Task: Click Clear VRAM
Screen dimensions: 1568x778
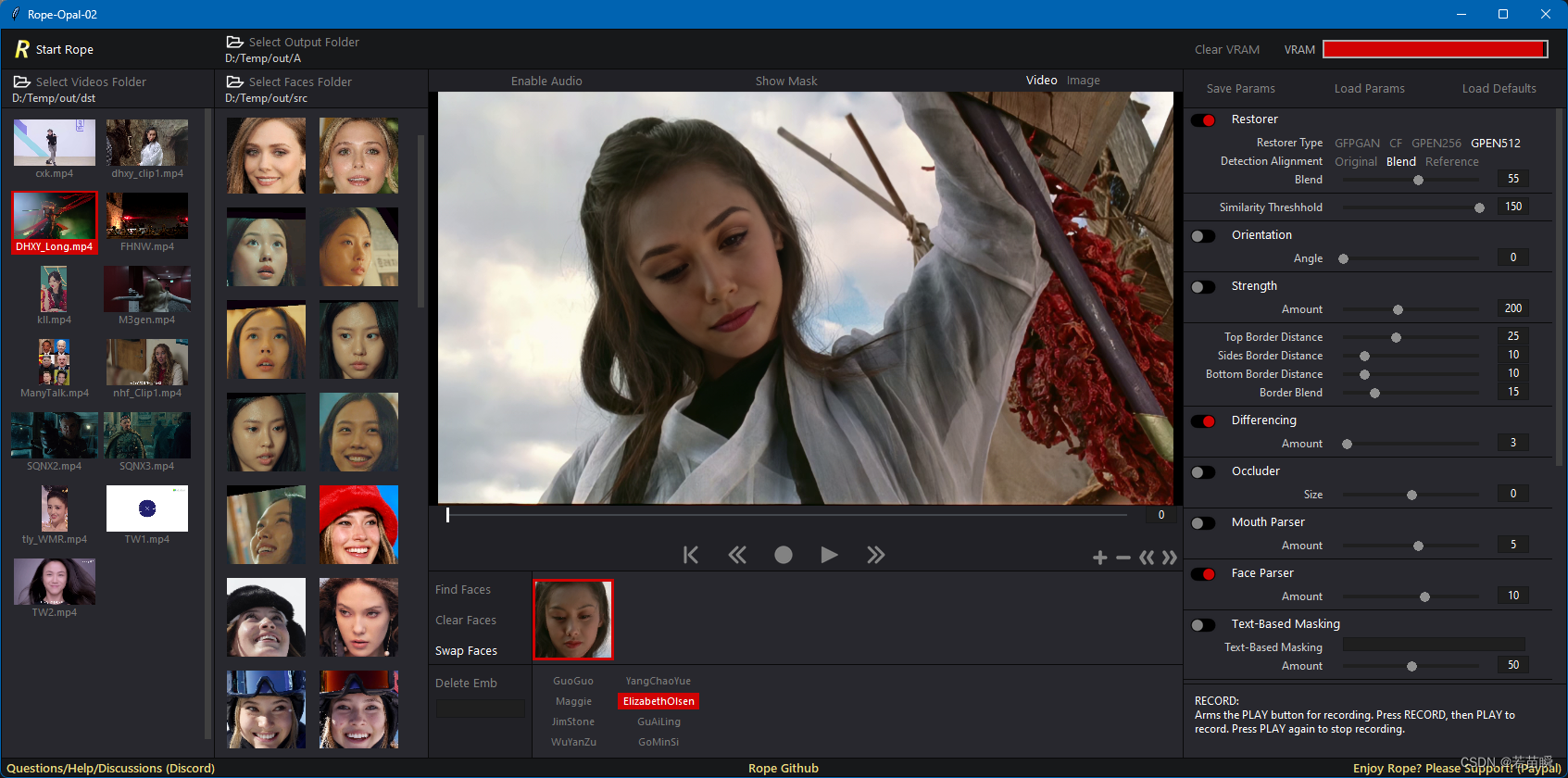Action: [1227, 49]
